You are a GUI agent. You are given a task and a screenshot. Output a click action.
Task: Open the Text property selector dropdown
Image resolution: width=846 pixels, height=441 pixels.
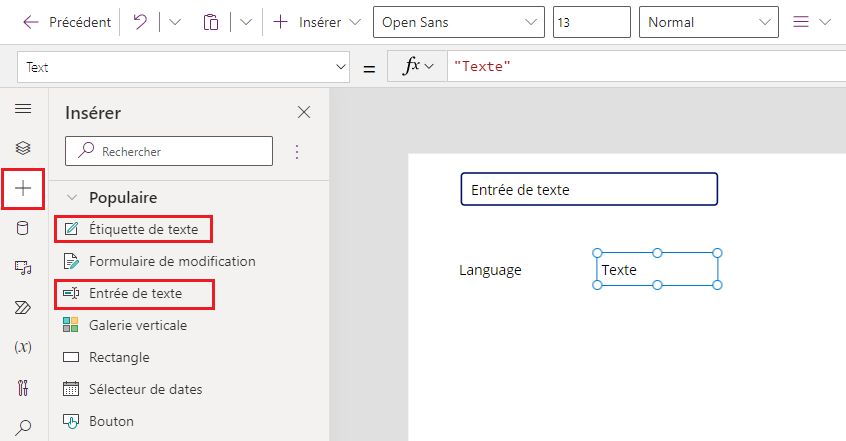coord(182,68)
